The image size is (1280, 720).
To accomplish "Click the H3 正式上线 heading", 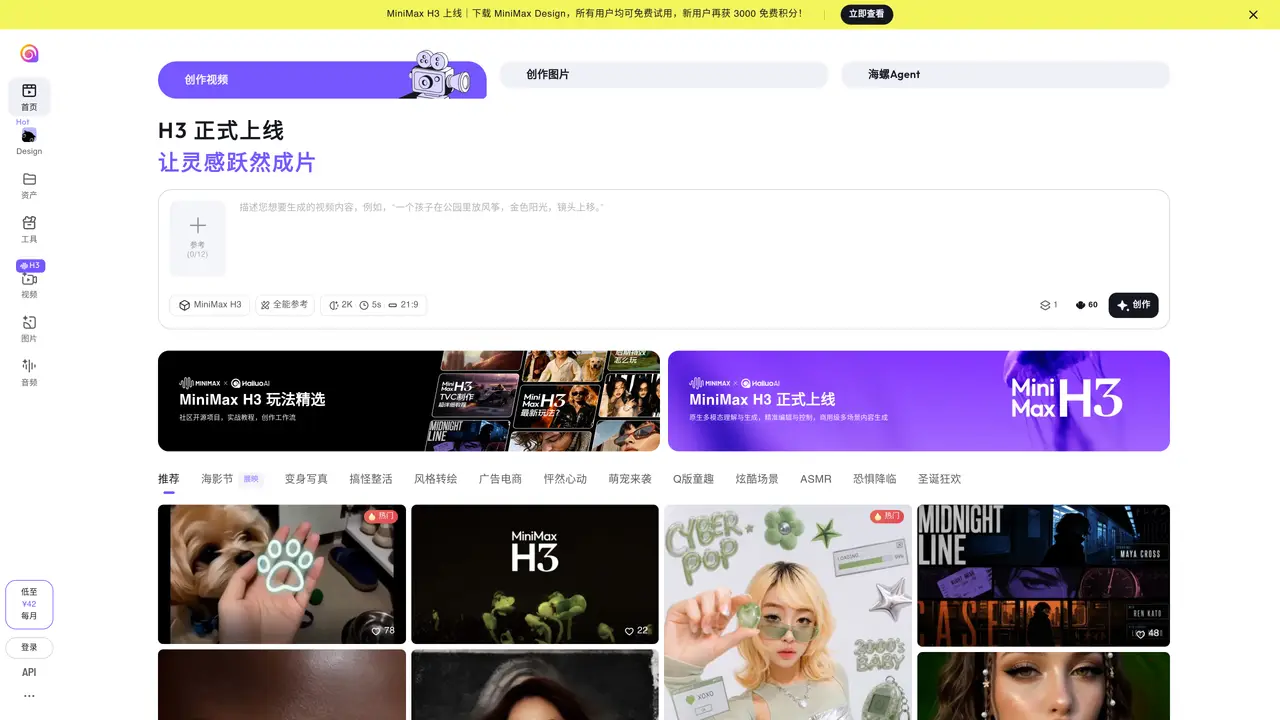I will click(x=221, y=131).
